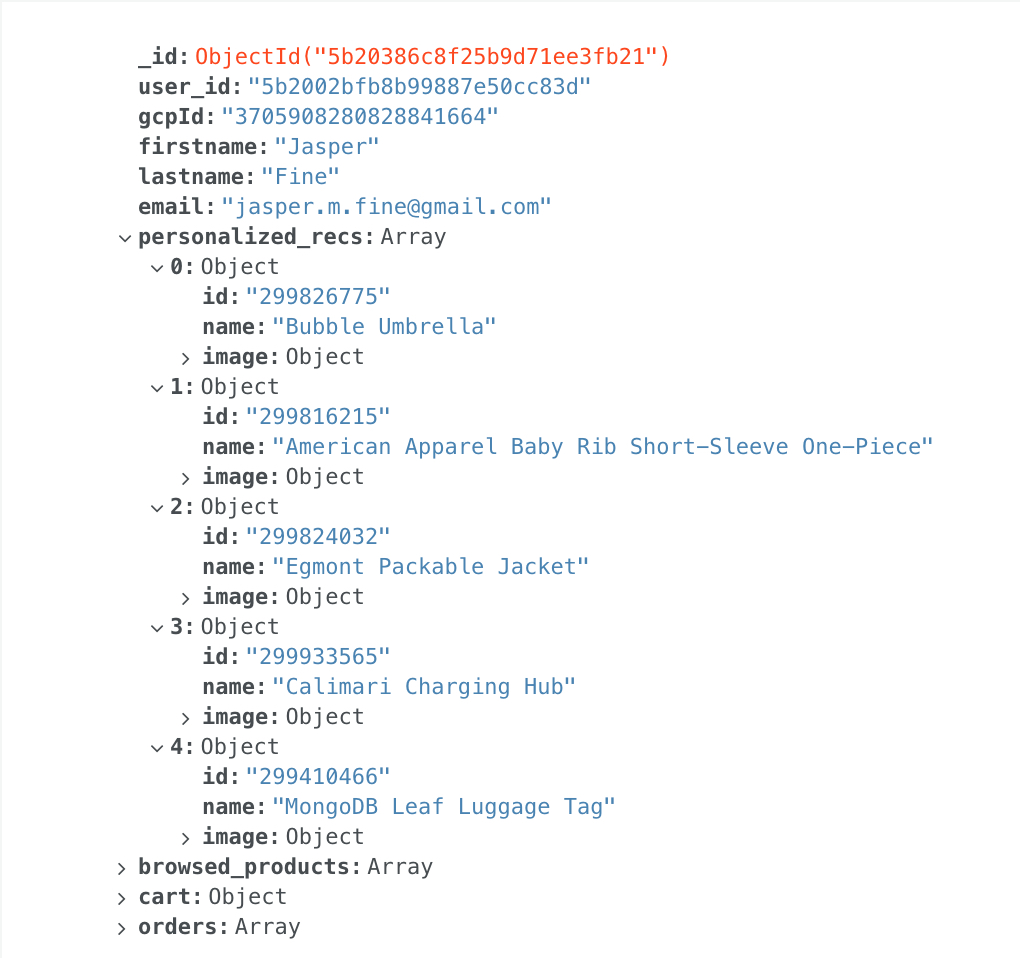Expand image object under Calimari Charging Hub
This screenshot has width=1020, height=958.
(x=186, y=718)
